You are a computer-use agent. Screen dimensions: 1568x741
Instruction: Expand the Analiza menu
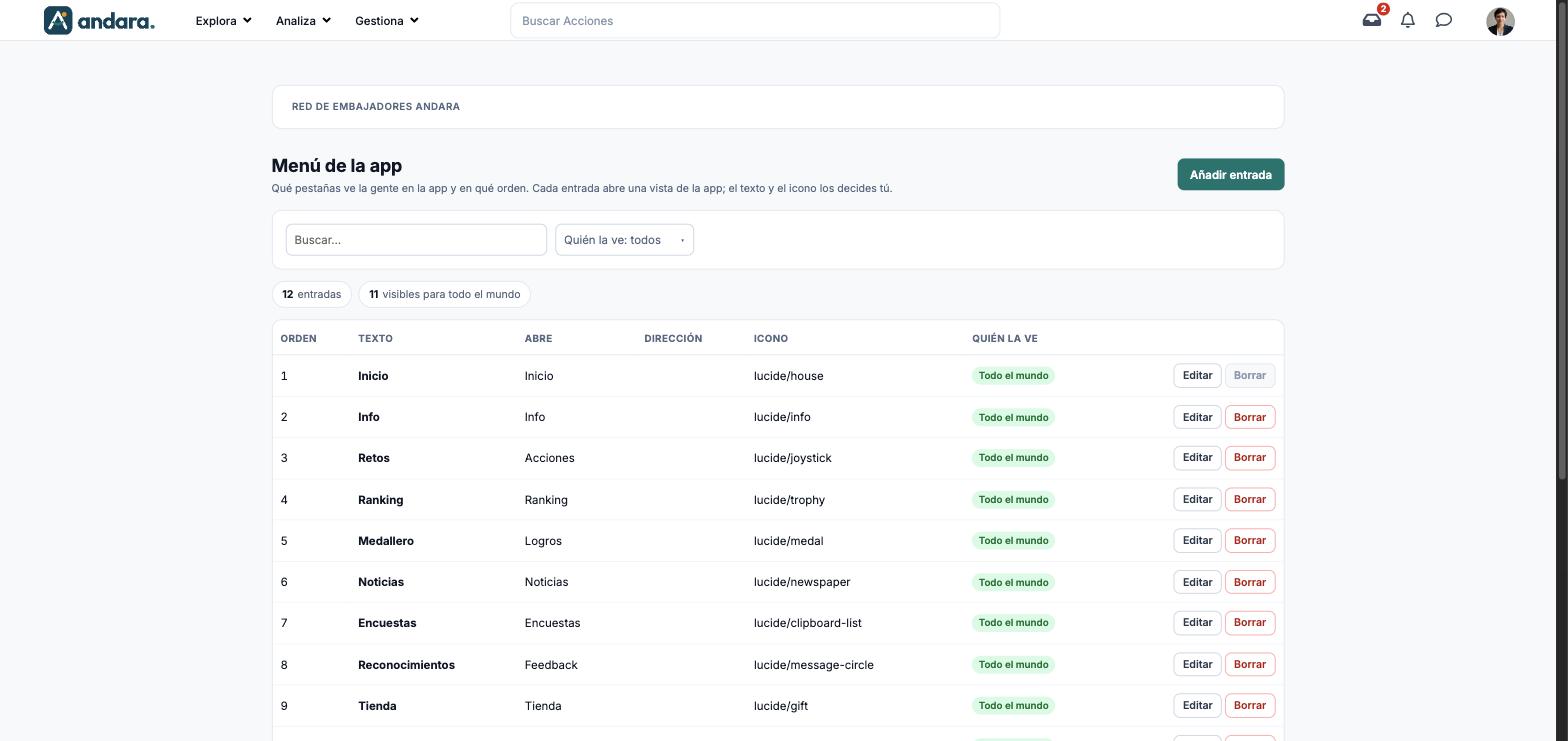pyautogui.click(x=303, y=20)
